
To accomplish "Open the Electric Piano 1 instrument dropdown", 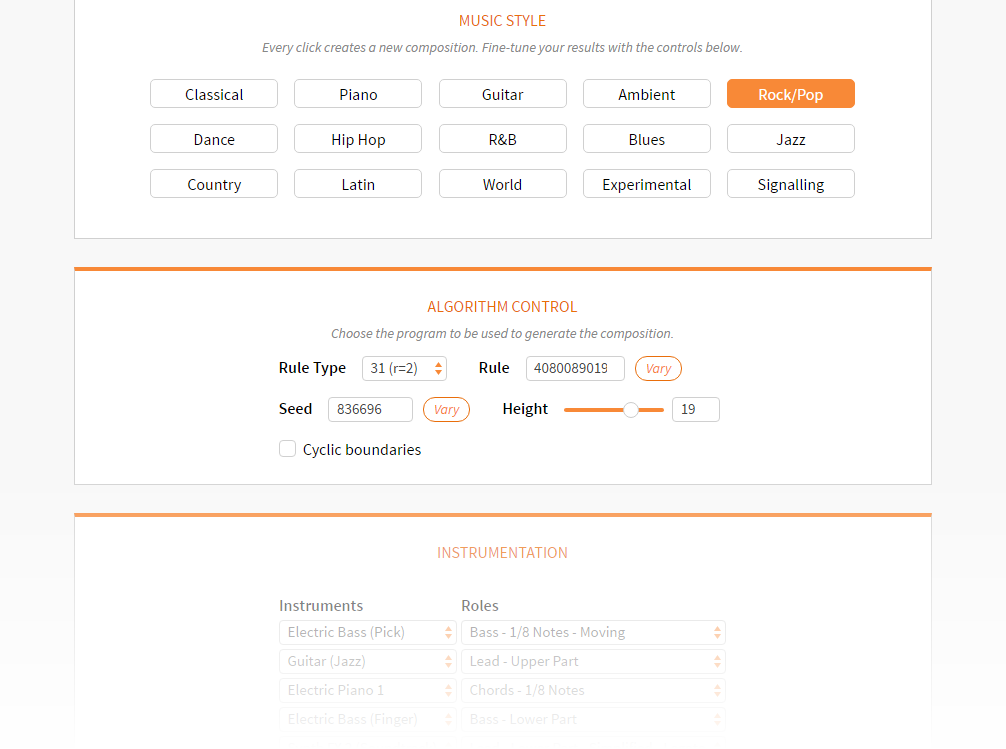I will click(368, 690).
